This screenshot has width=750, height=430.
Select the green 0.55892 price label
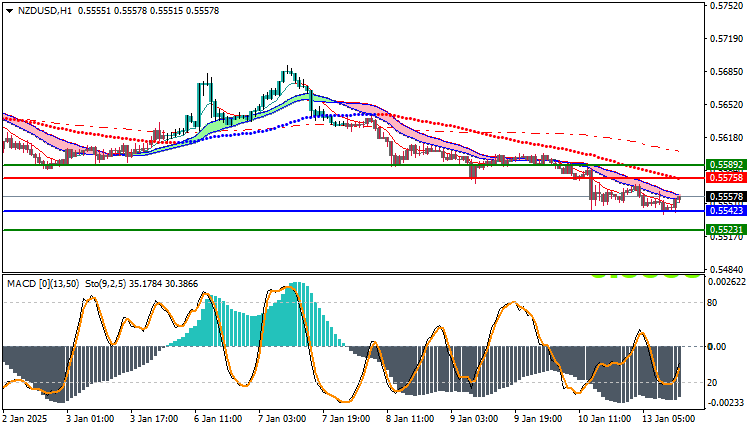pyautogui.click(x=726, y=165)
